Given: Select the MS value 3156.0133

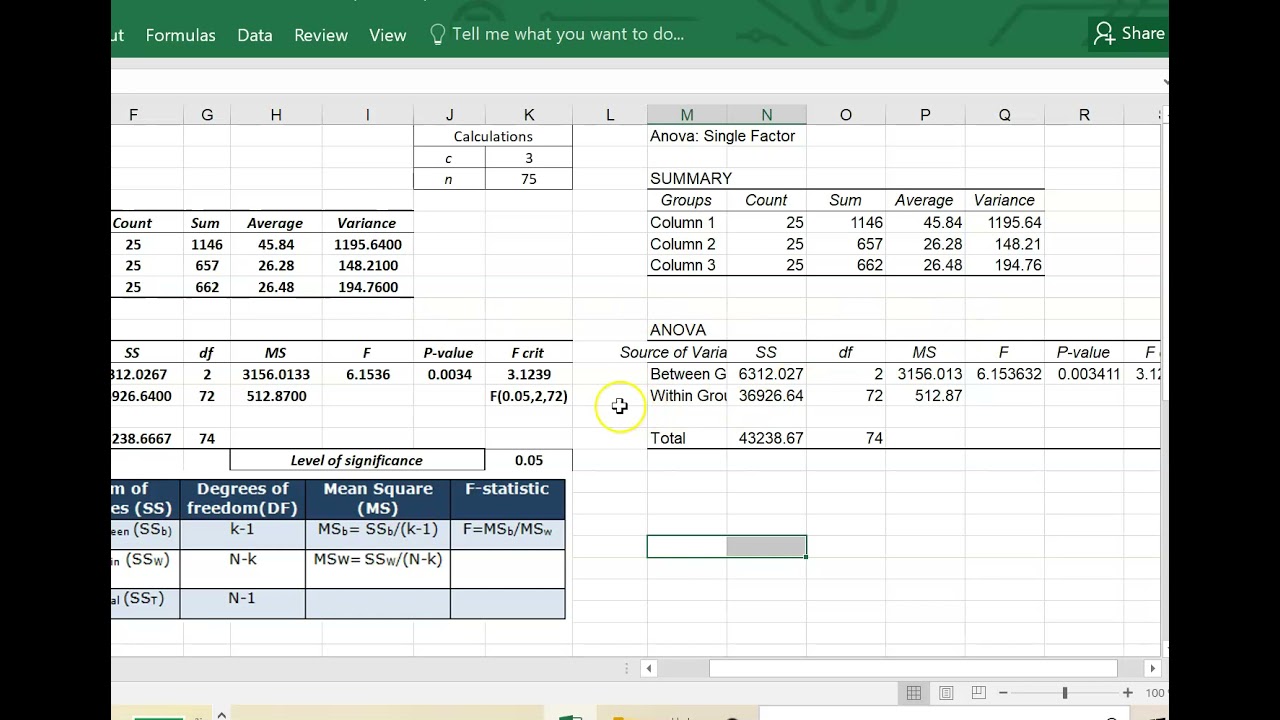Looking at the screenshot, I should [x=276, y=374].
